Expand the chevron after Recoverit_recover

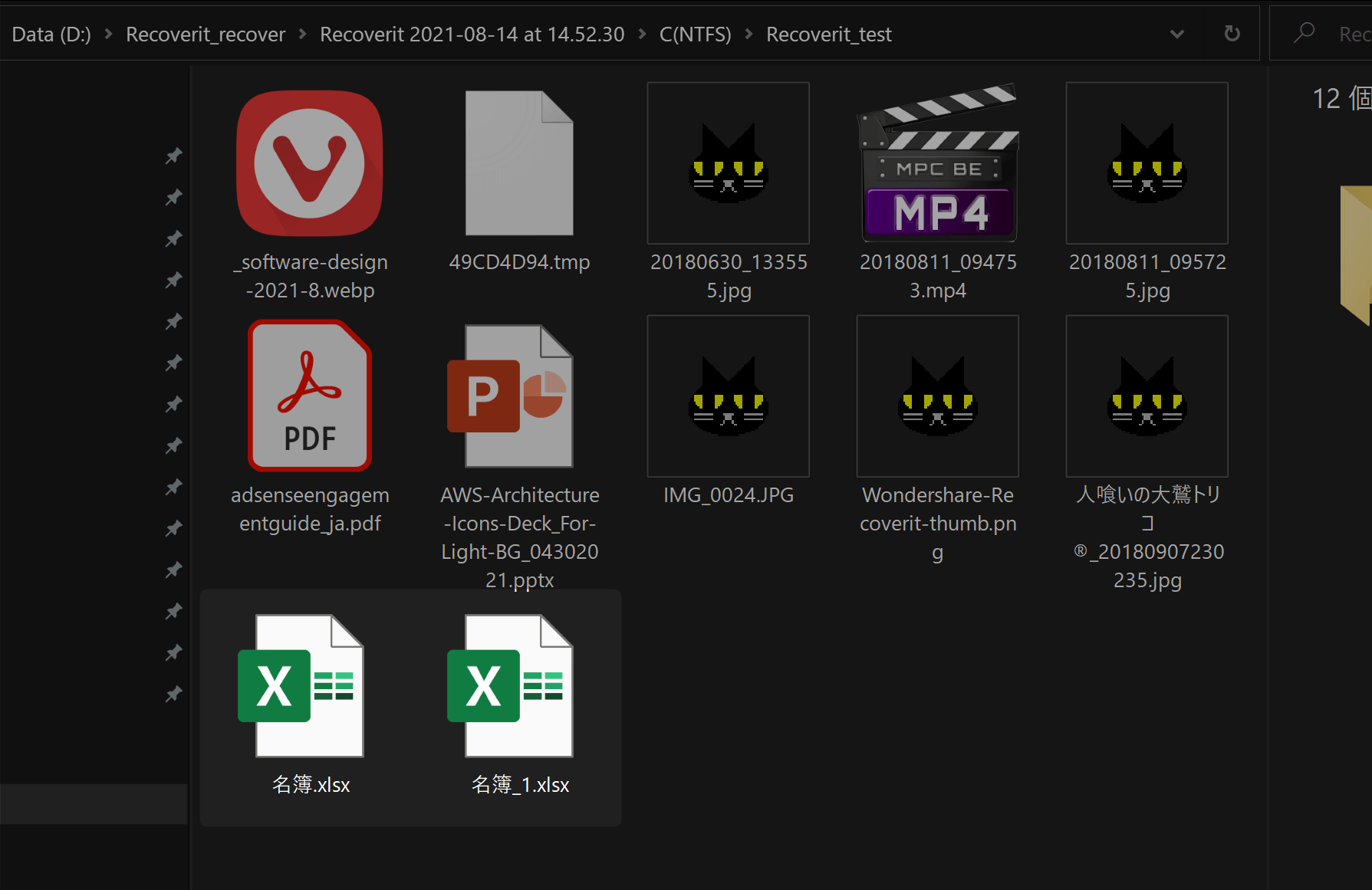(x=303, y=34)
